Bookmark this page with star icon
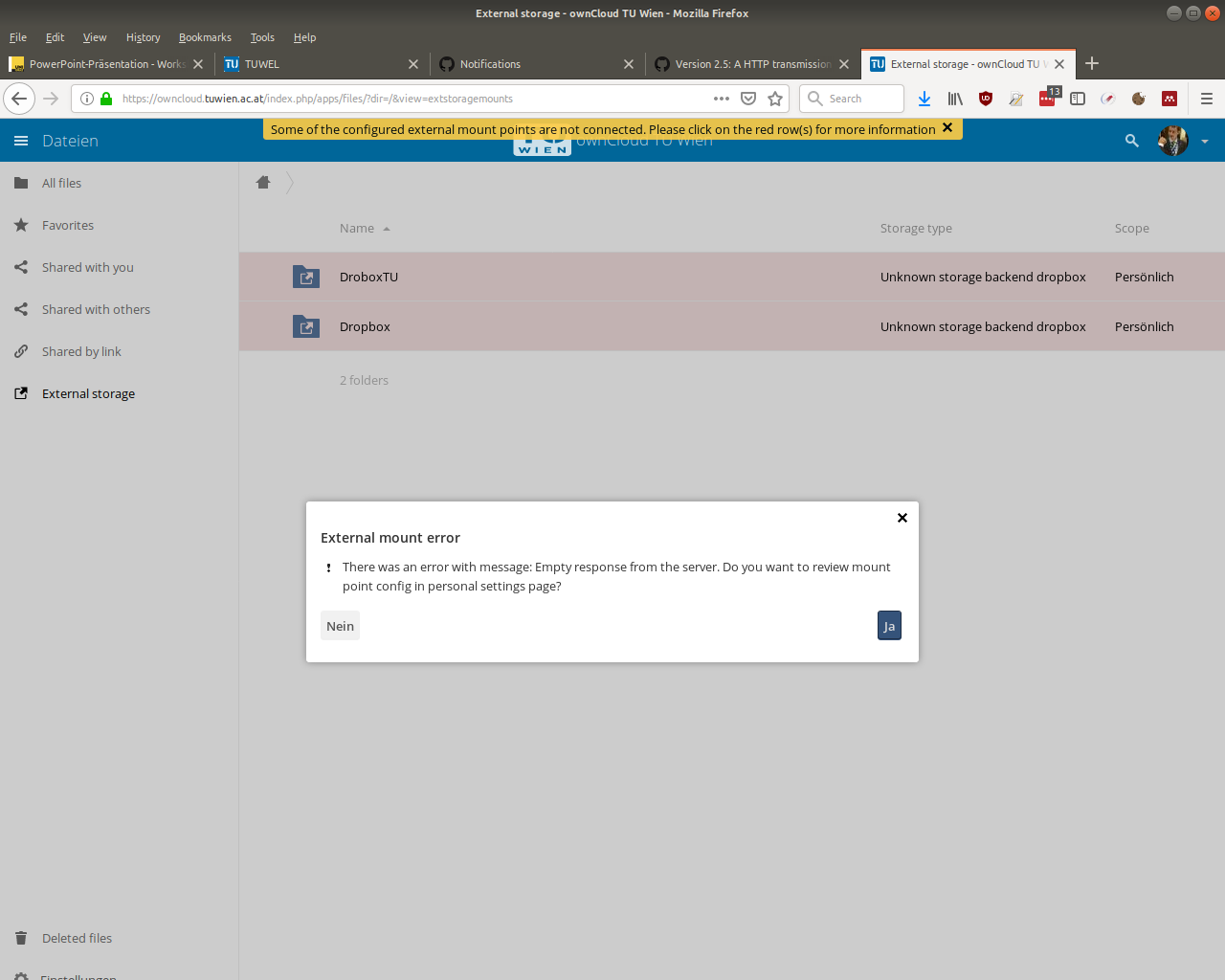Screen dimensions: 1225x980 coord(775,99)
